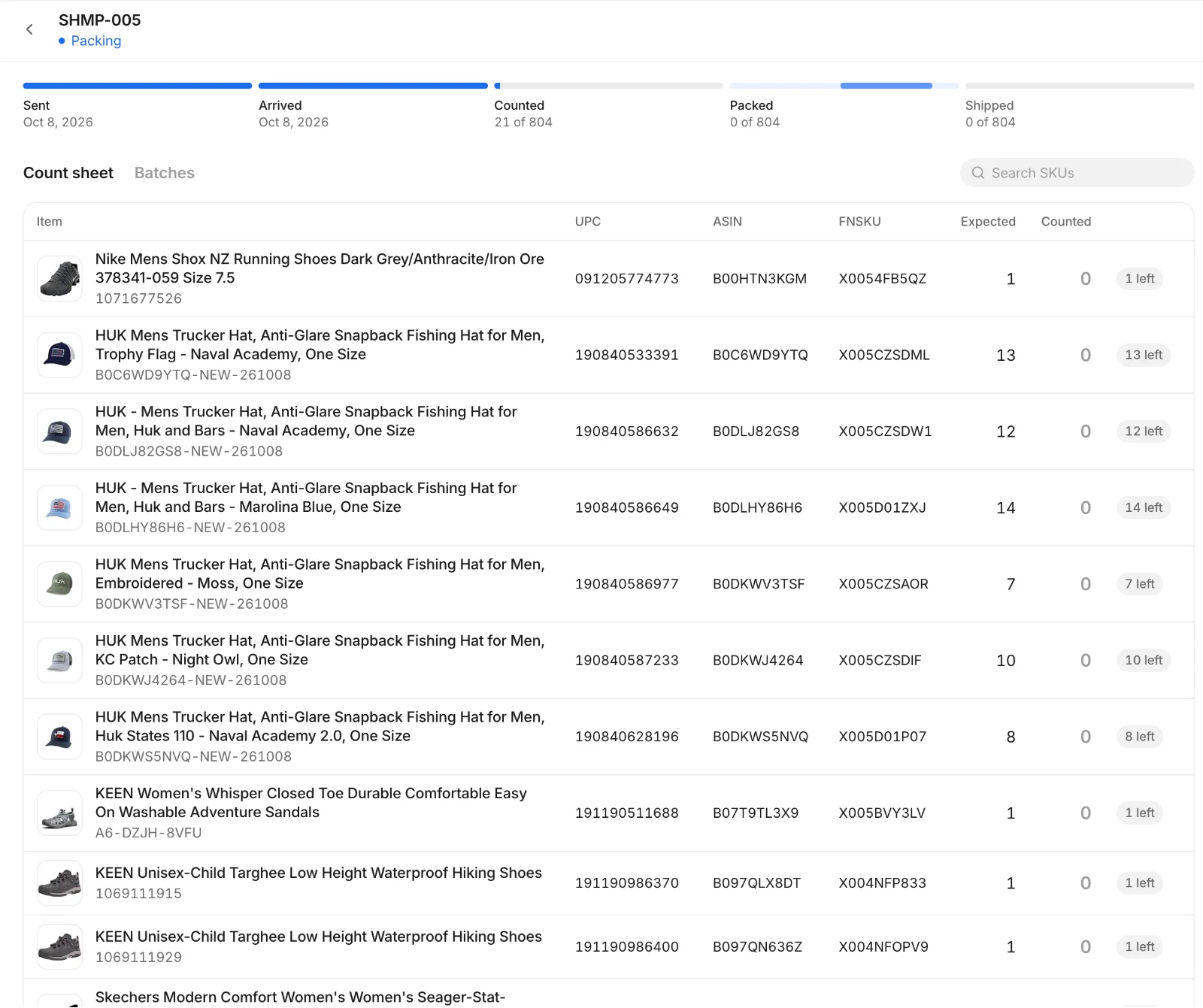Click UPC 191190986370
This screenshot has width=1203, height=1008.
627,883
